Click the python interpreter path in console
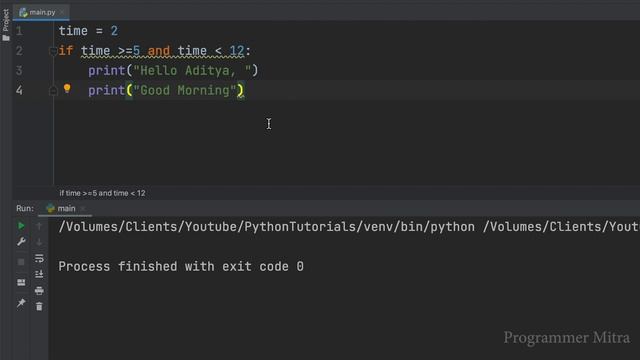The width and height of the screenshot is (640, 360). tap(267, 227)
